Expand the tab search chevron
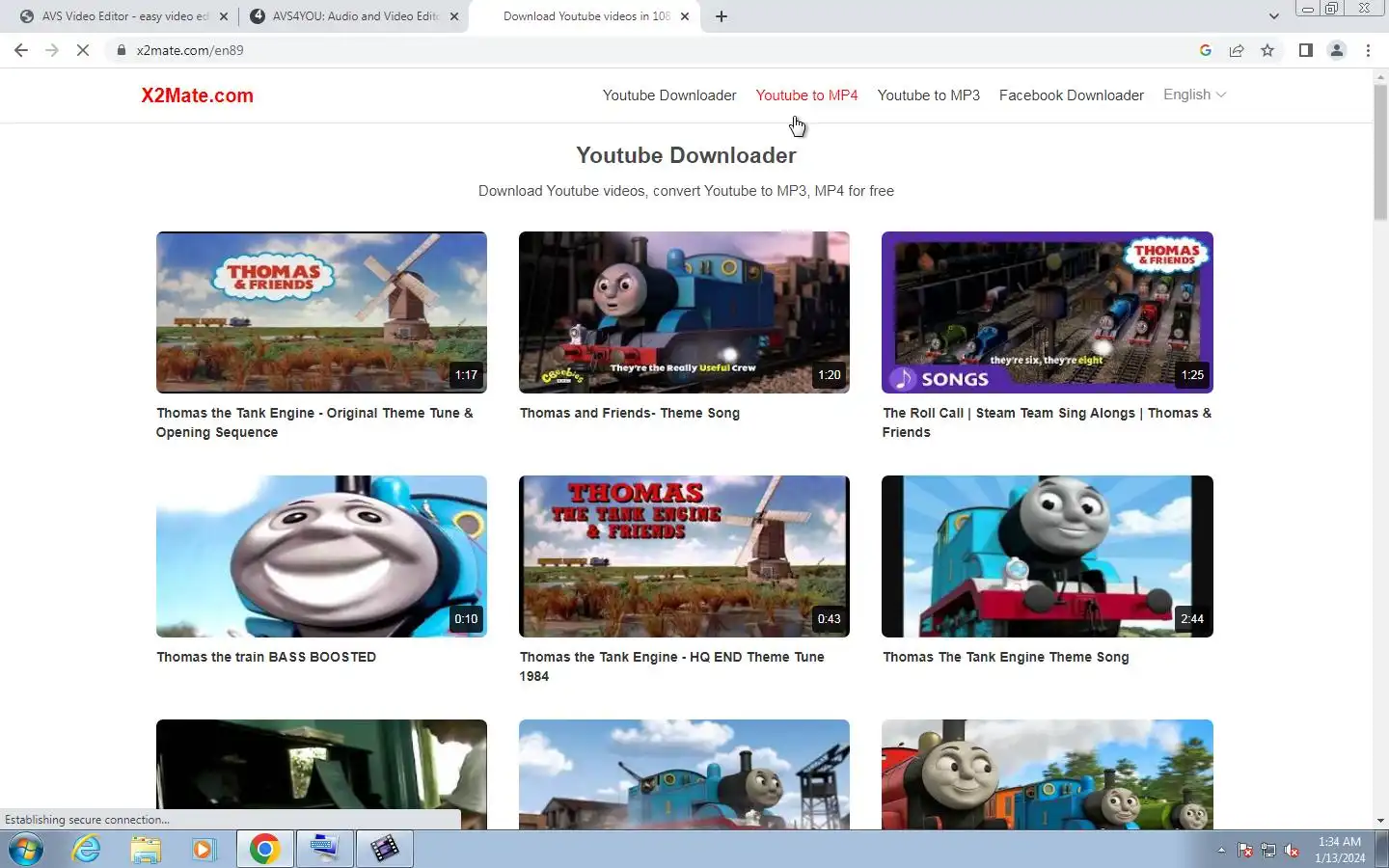This screenshot has width=1389, height=868. (1274, 16)
